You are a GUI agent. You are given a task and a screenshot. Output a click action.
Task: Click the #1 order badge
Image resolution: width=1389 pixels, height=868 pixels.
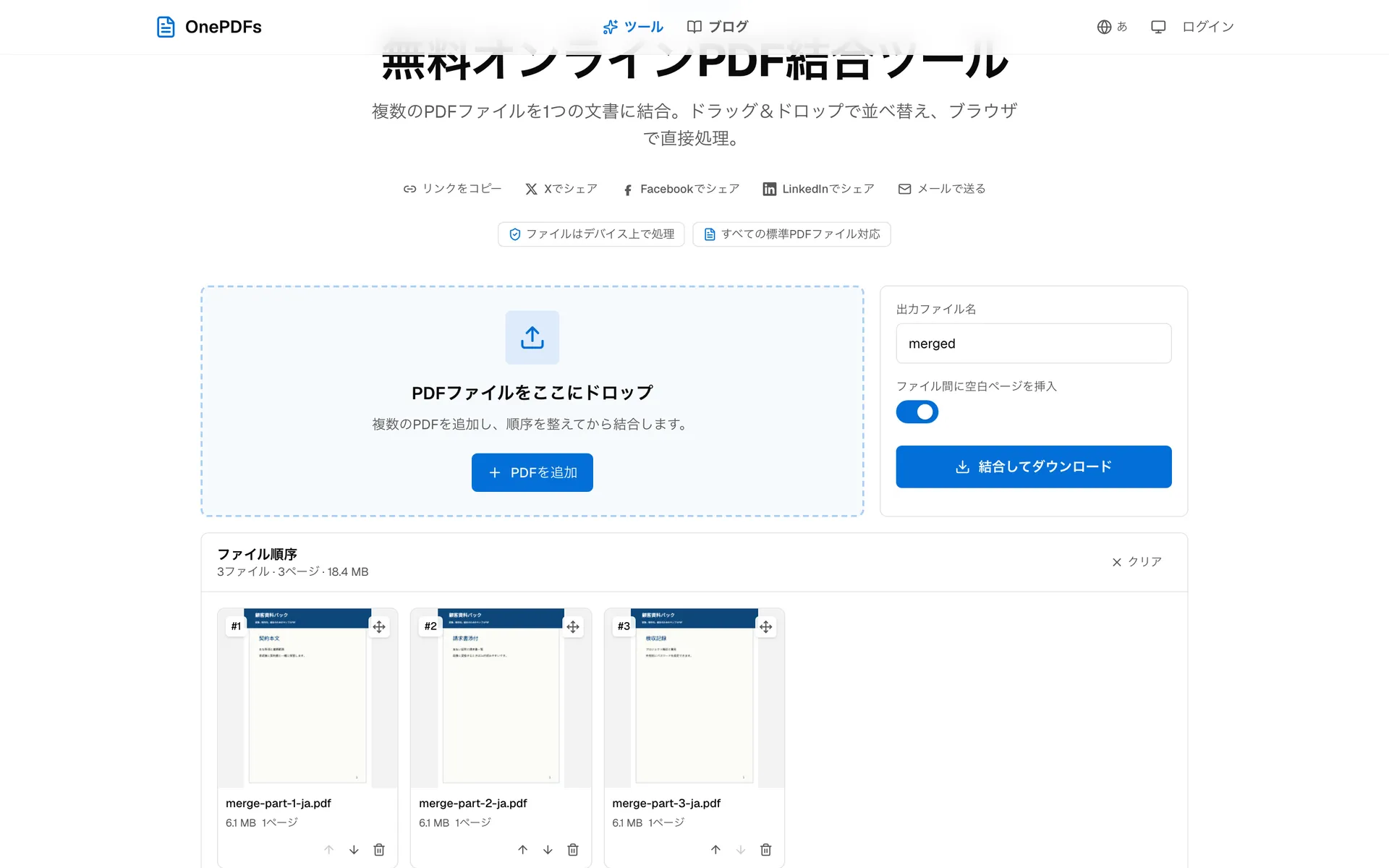coord(236,626)
